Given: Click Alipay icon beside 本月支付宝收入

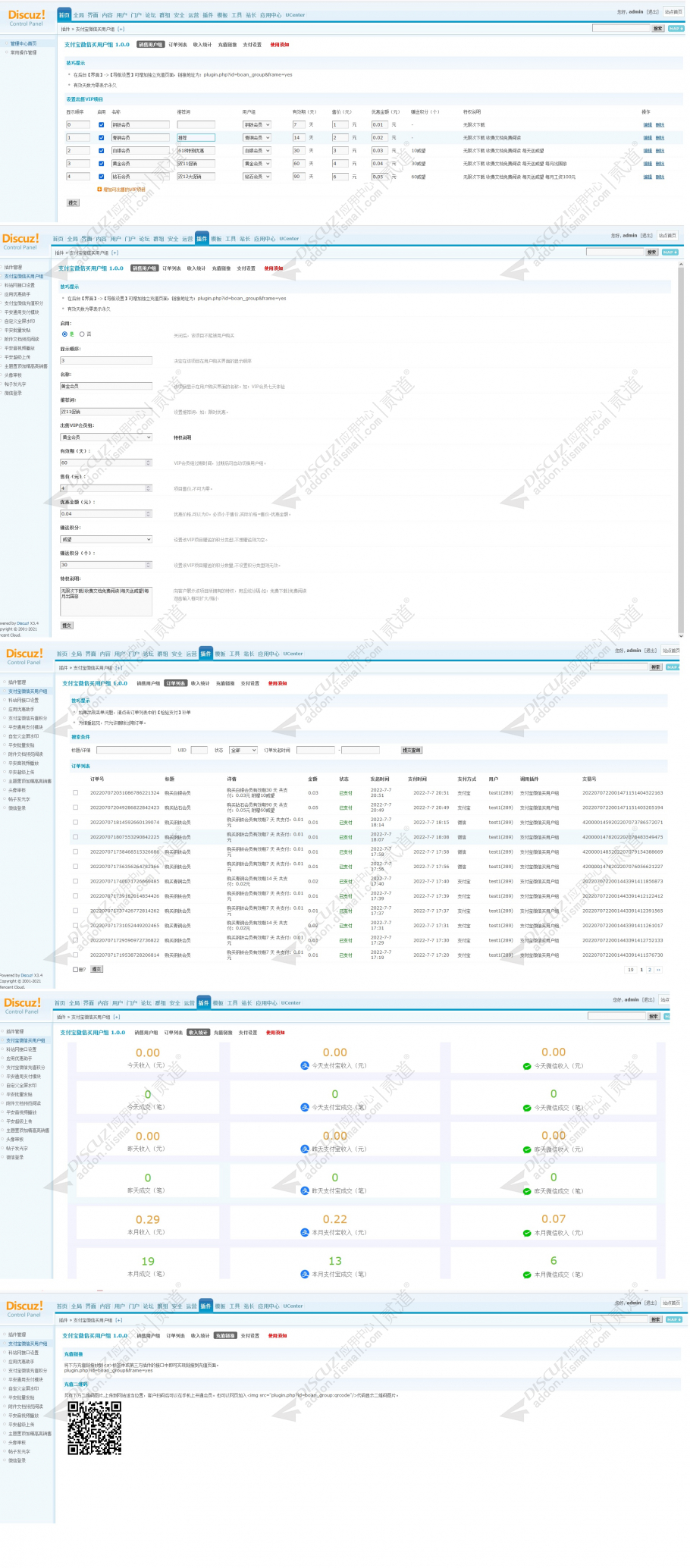Looking at the screenshot, I should (305, 1233).
